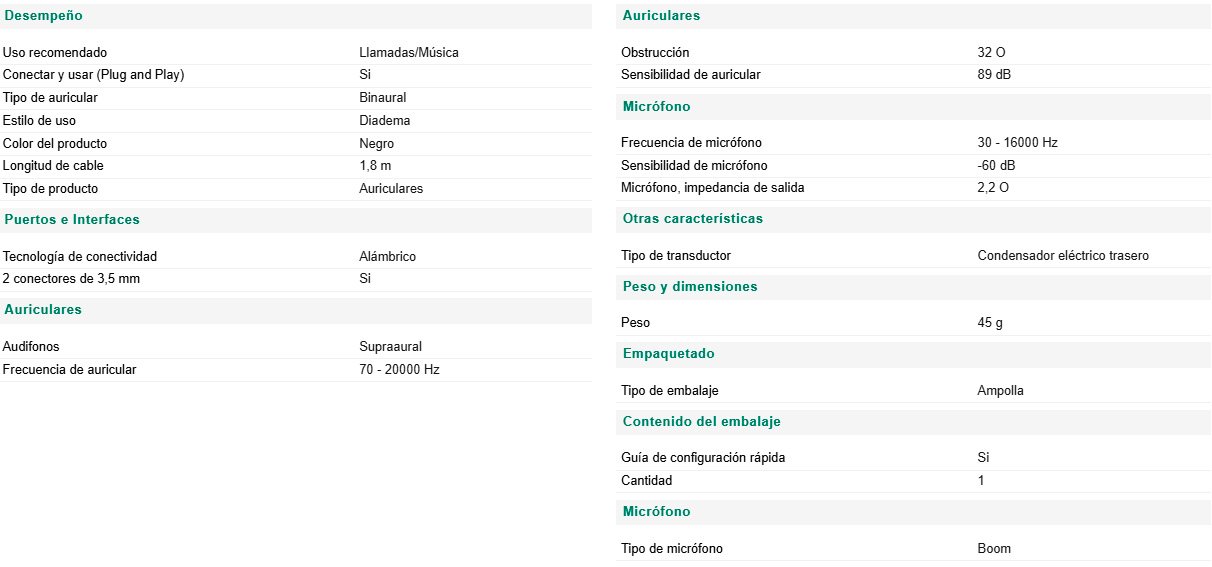Click the Conectar y usar (Plug and Play) label
The image size is (1212, 567).
(x=94, y=74)
